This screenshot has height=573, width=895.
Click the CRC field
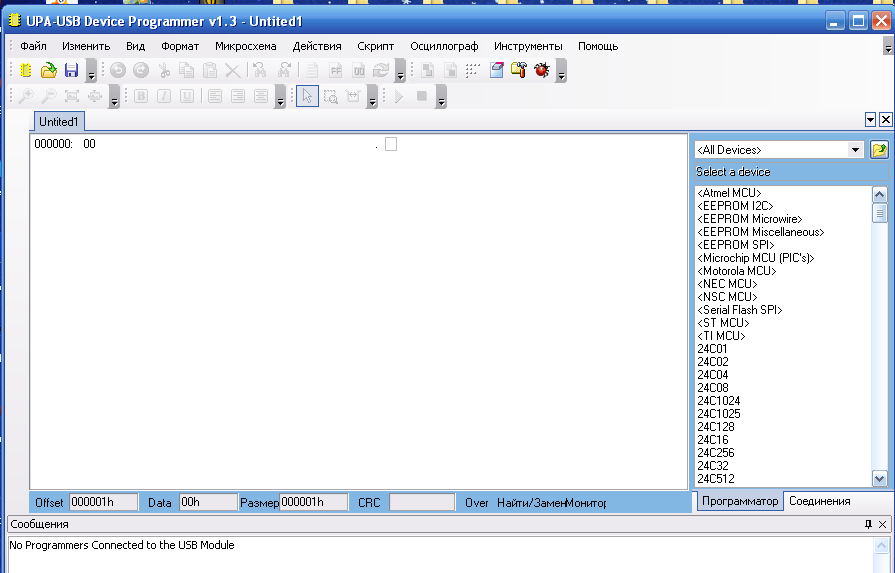422,502
